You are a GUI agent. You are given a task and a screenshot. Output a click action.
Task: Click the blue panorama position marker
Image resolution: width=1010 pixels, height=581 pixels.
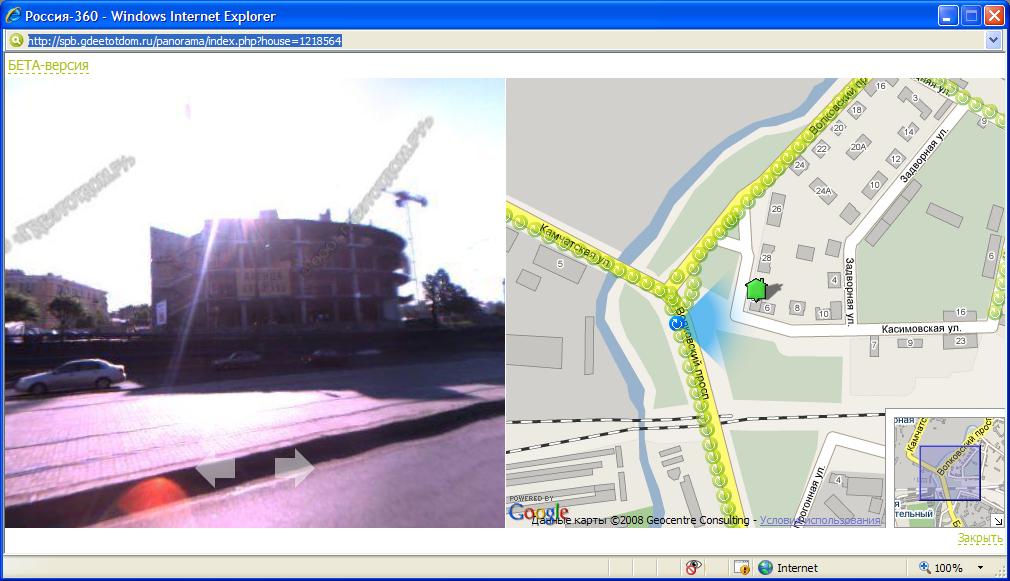pyautogui.click(x=679, y=323)
